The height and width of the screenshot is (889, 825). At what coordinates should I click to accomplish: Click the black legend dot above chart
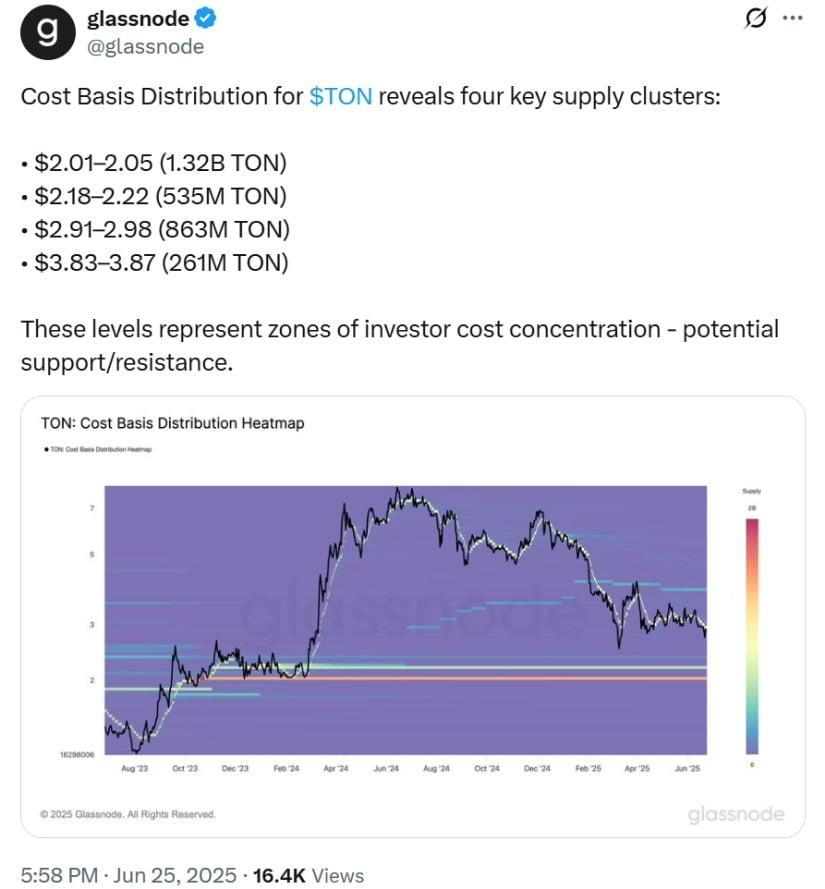click(x=46, y=450)
